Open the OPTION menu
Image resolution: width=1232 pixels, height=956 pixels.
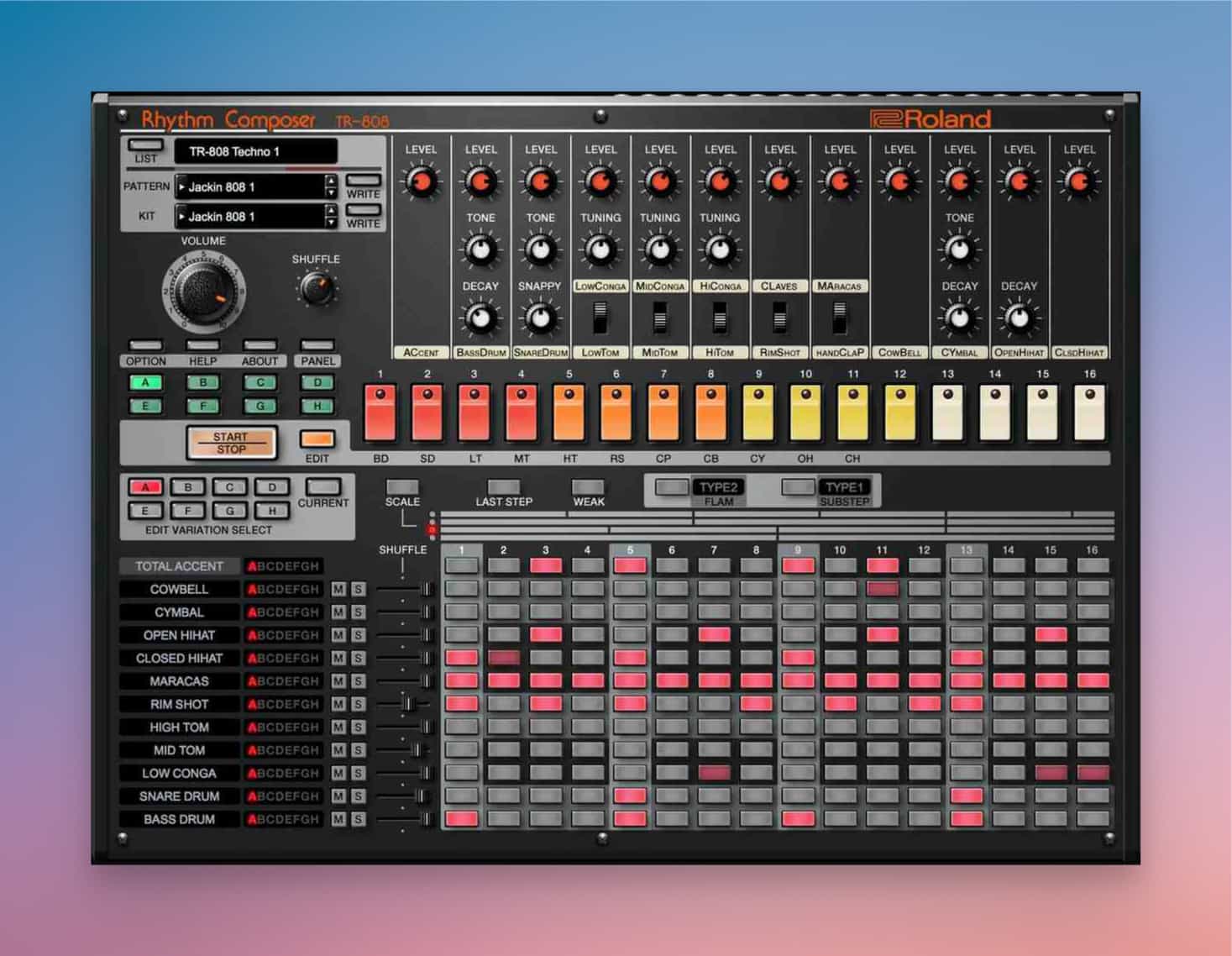tap(145, 345)
